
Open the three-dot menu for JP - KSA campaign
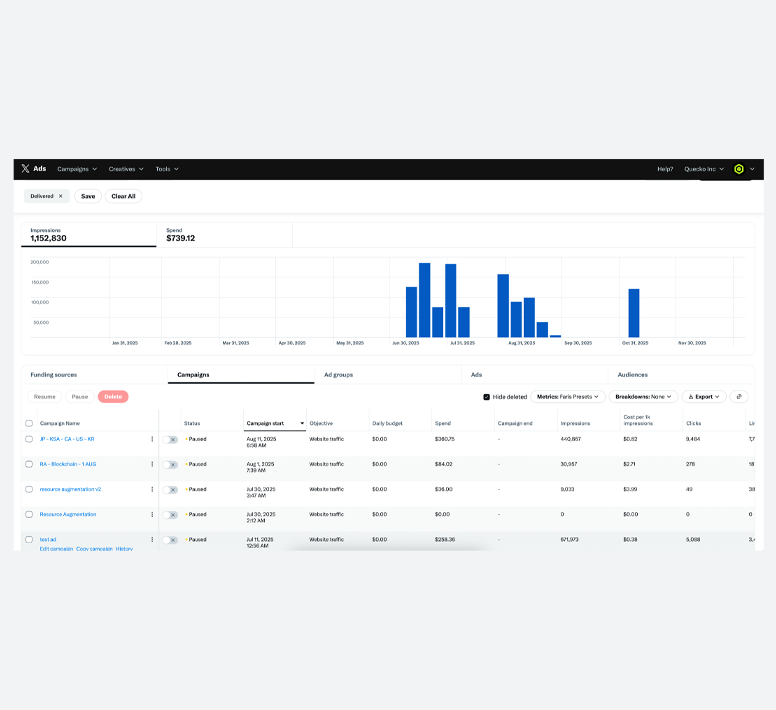point(152,439)
